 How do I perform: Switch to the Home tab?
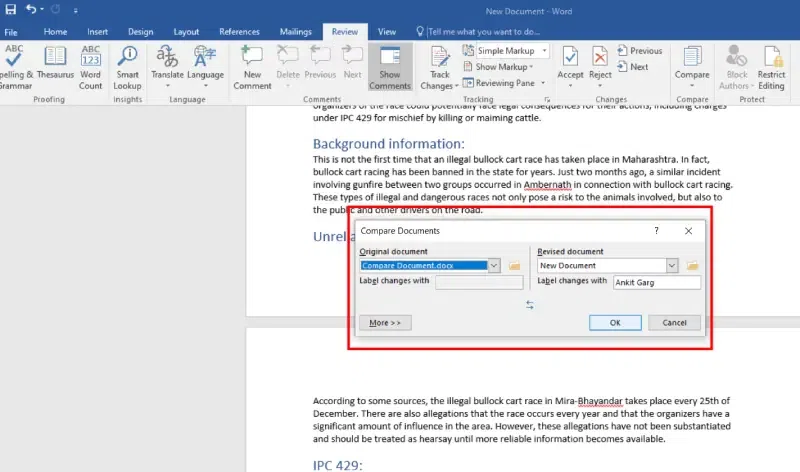click(55, 32)
